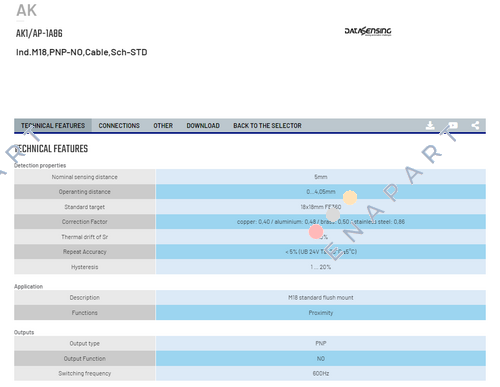500x387 pixels.
Task: Click Back to the Selector link
Action: (267, 126)
